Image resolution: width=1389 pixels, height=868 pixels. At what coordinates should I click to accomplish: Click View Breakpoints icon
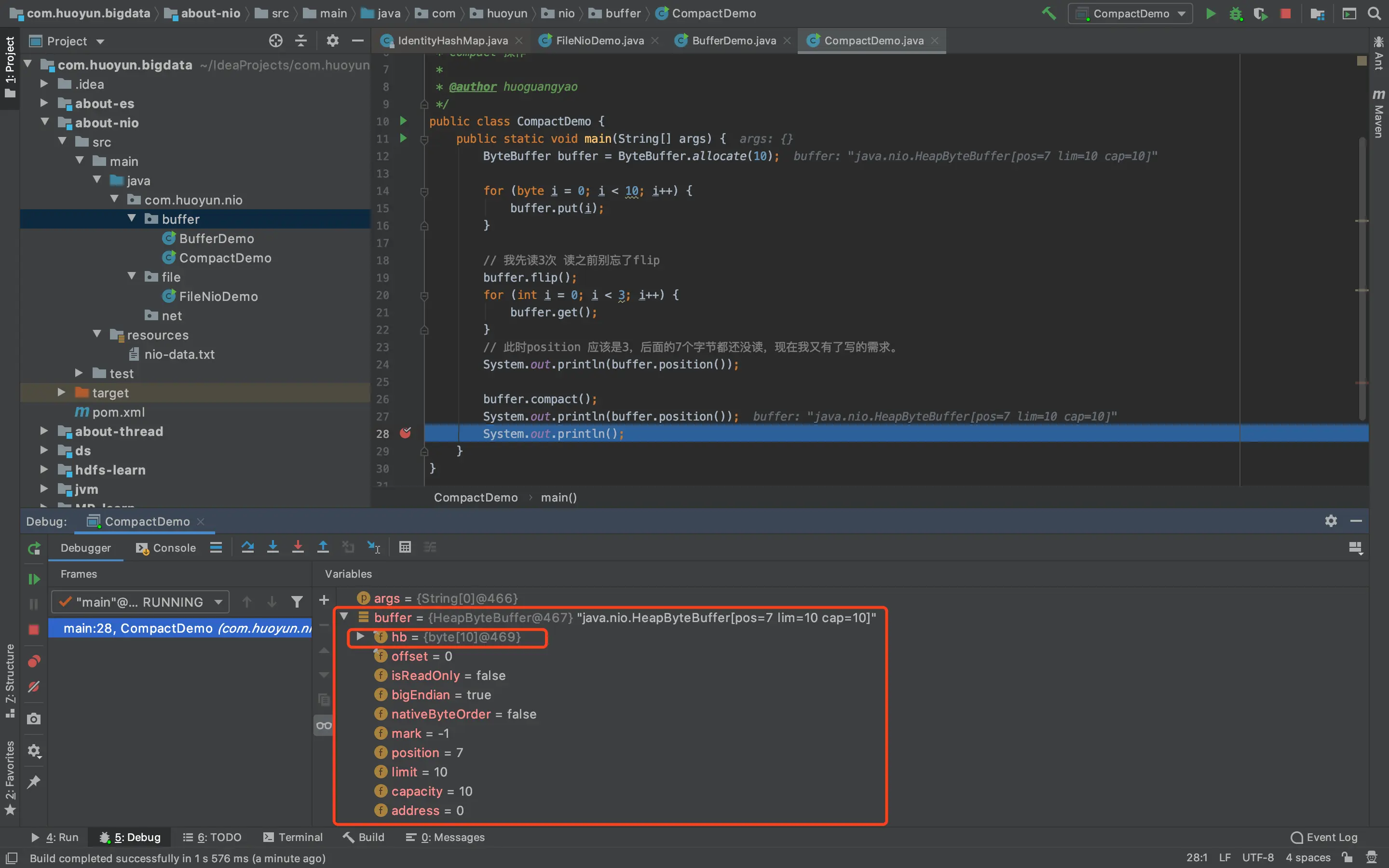(x=34, y=661)
